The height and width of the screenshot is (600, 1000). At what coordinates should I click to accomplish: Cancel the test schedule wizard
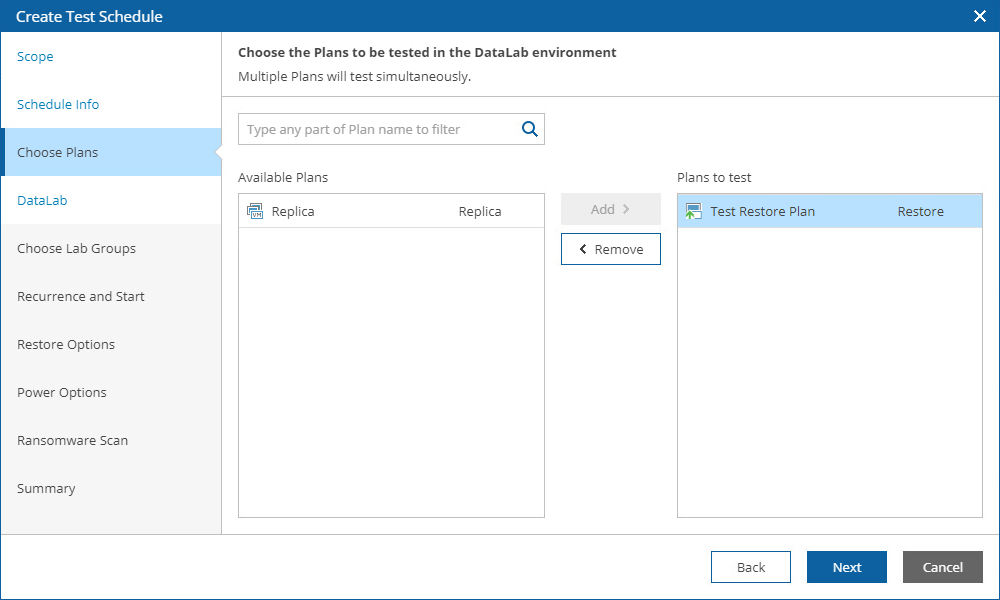point(942,567)
